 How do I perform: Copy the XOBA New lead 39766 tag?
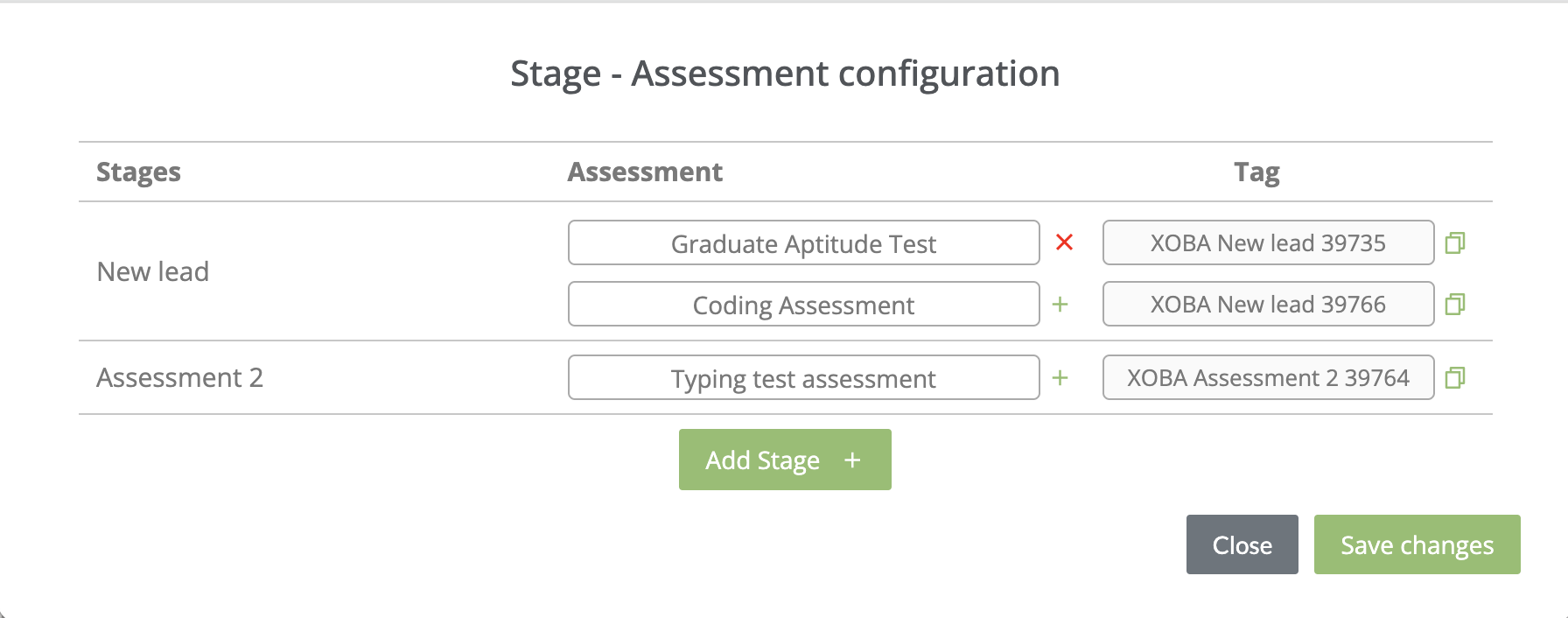coord(1455,304)
